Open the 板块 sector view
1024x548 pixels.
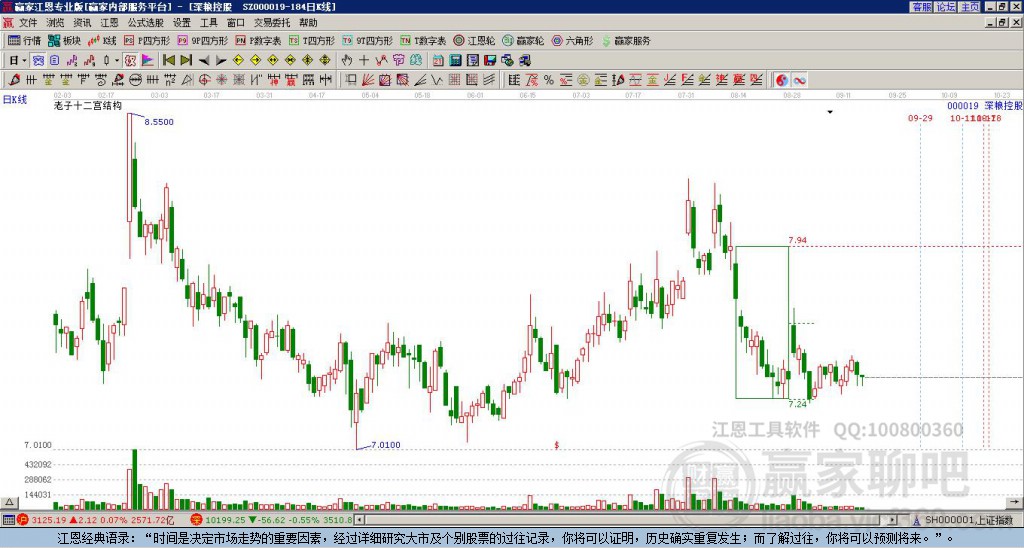coord(65,40)
